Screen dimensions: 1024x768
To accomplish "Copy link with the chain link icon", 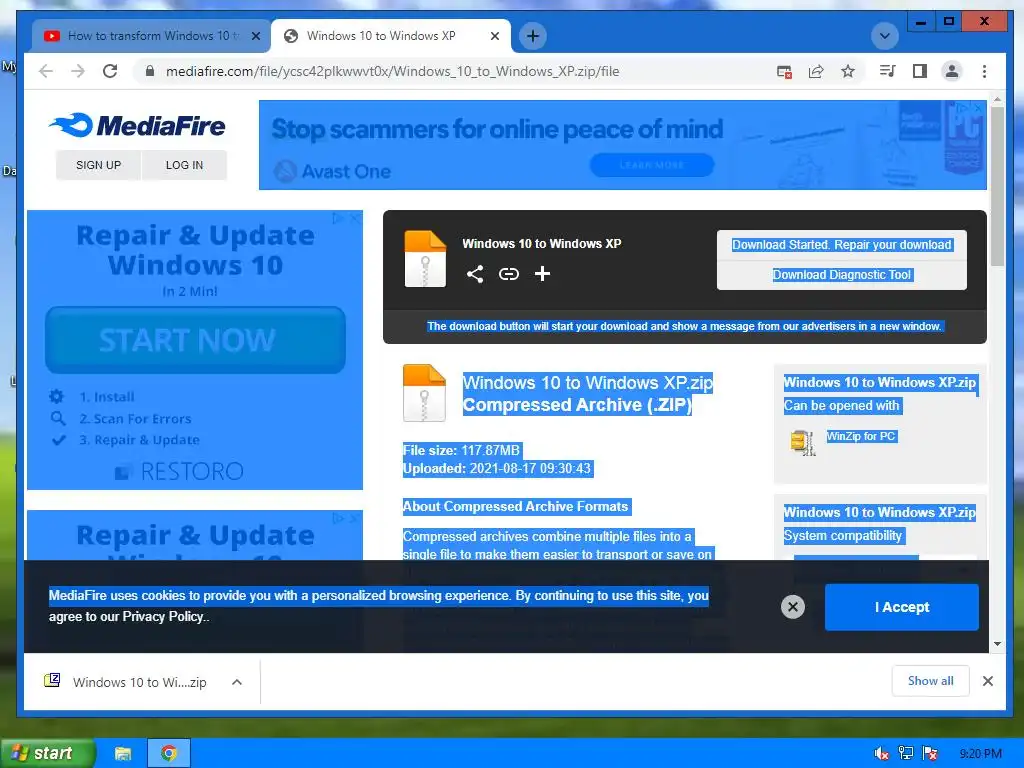I will [x=509, y=274].
